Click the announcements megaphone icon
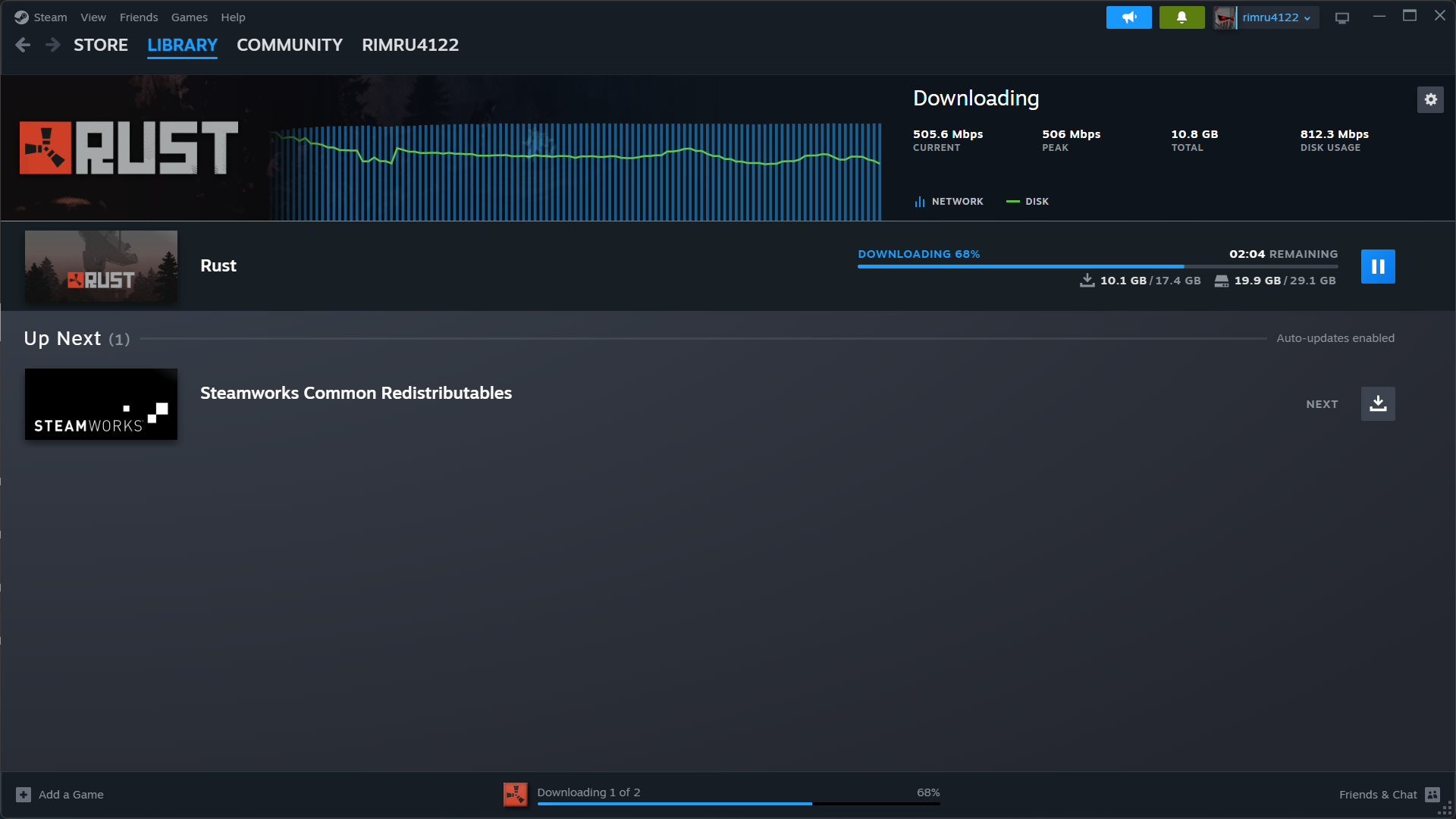1456x819 pixels. [1128, 17]
